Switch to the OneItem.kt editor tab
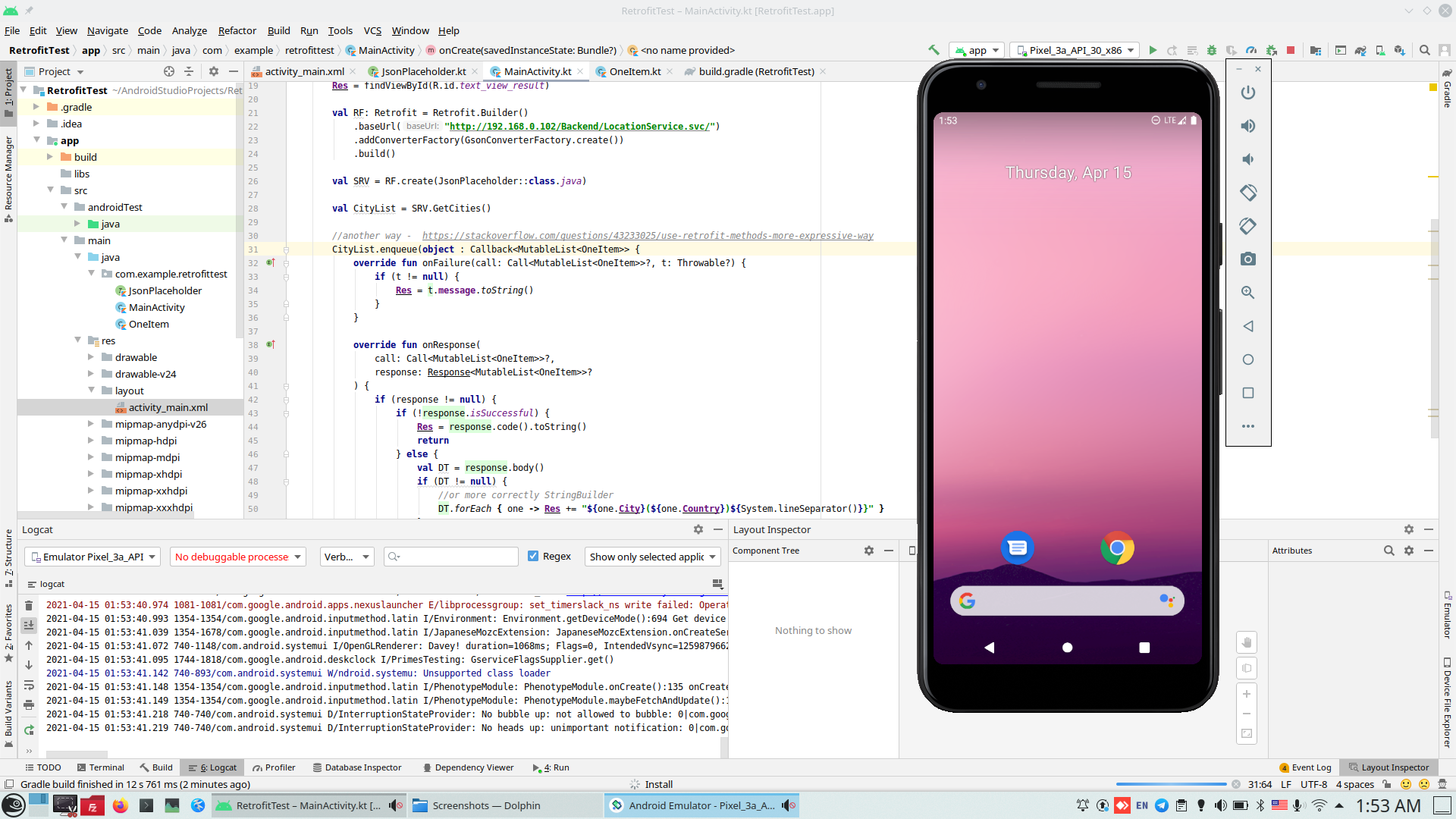Image resolution: width=1456 pixels, height=819 pixels. click(634, 71)
